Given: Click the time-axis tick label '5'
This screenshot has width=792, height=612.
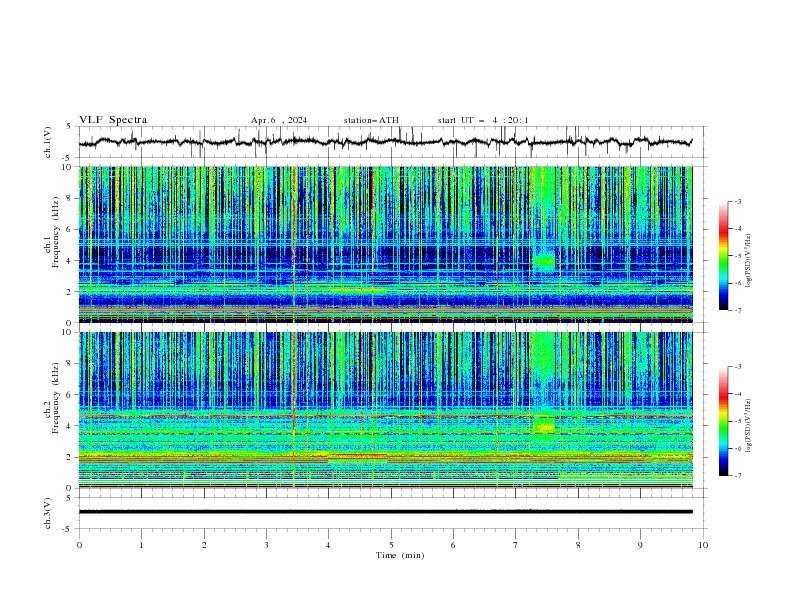Looking at the screenshot, I should [391, 545].
